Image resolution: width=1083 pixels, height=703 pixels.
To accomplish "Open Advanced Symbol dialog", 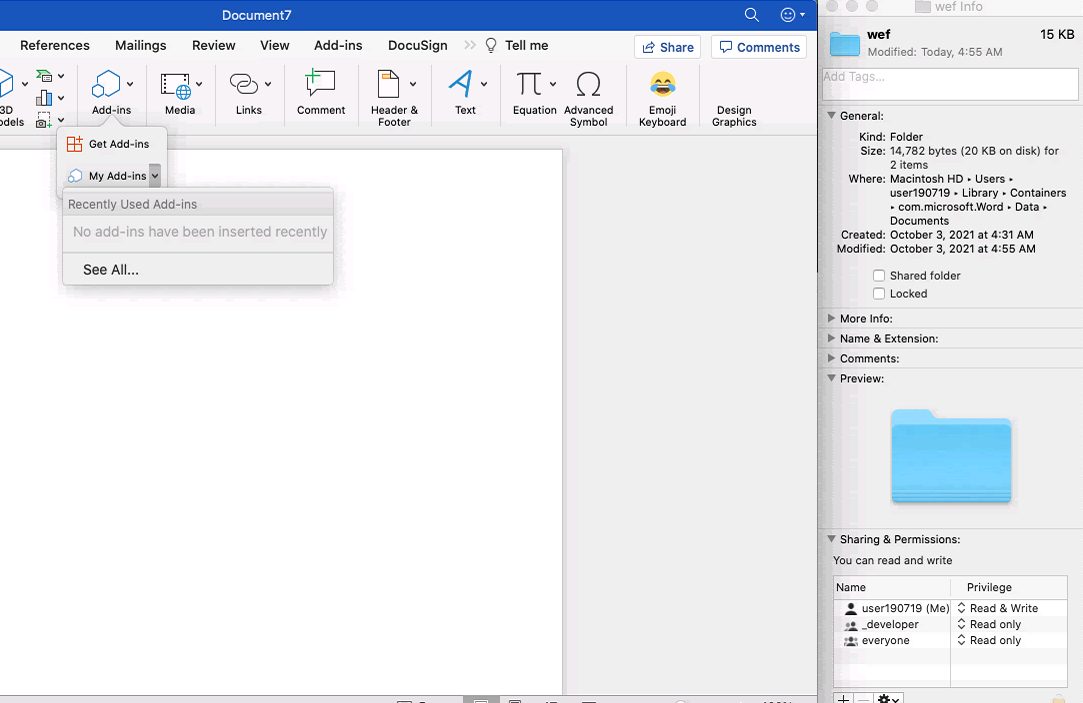I will point(588,95).
